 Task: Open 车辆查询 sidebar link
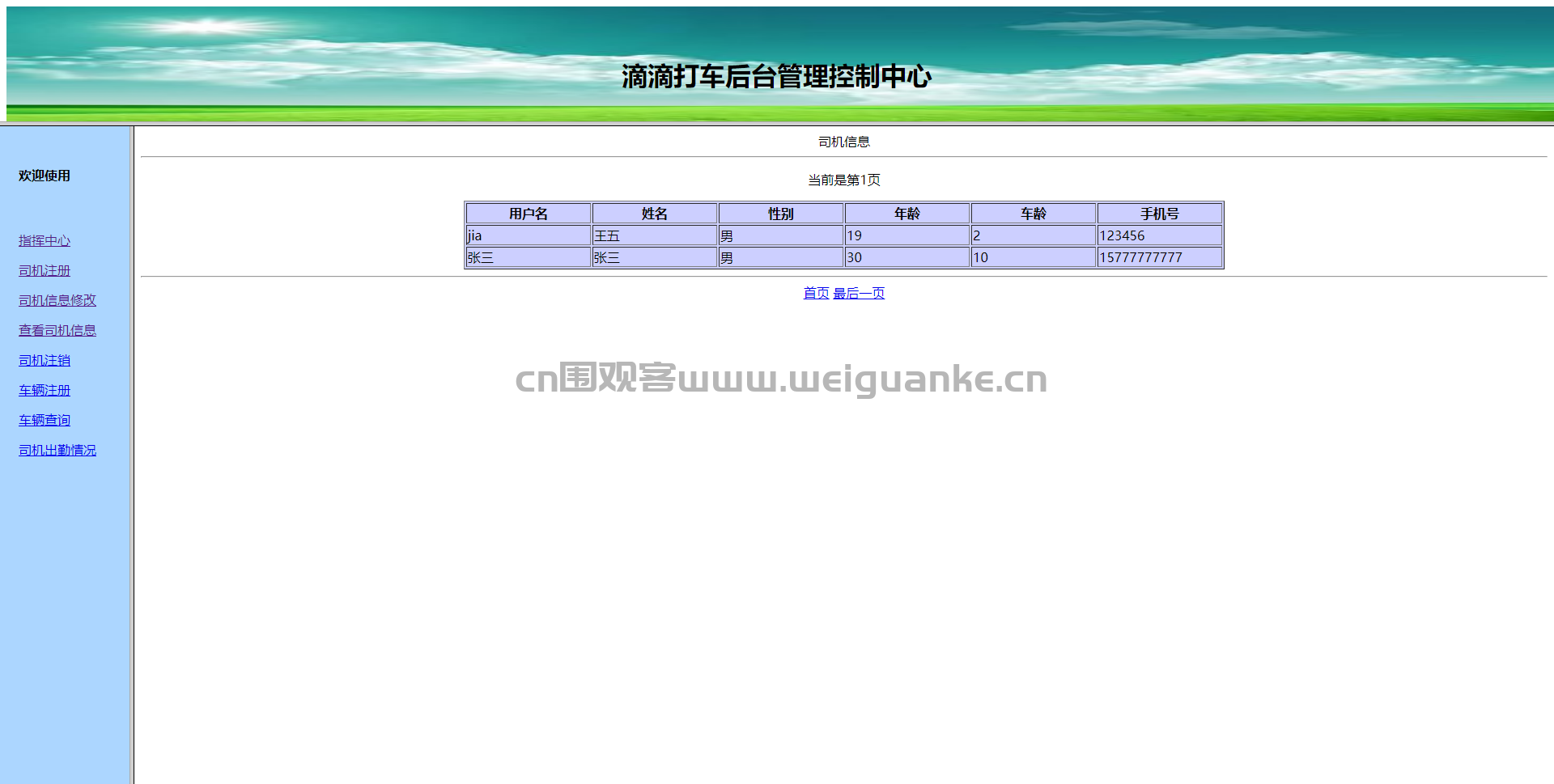(45, 421)
